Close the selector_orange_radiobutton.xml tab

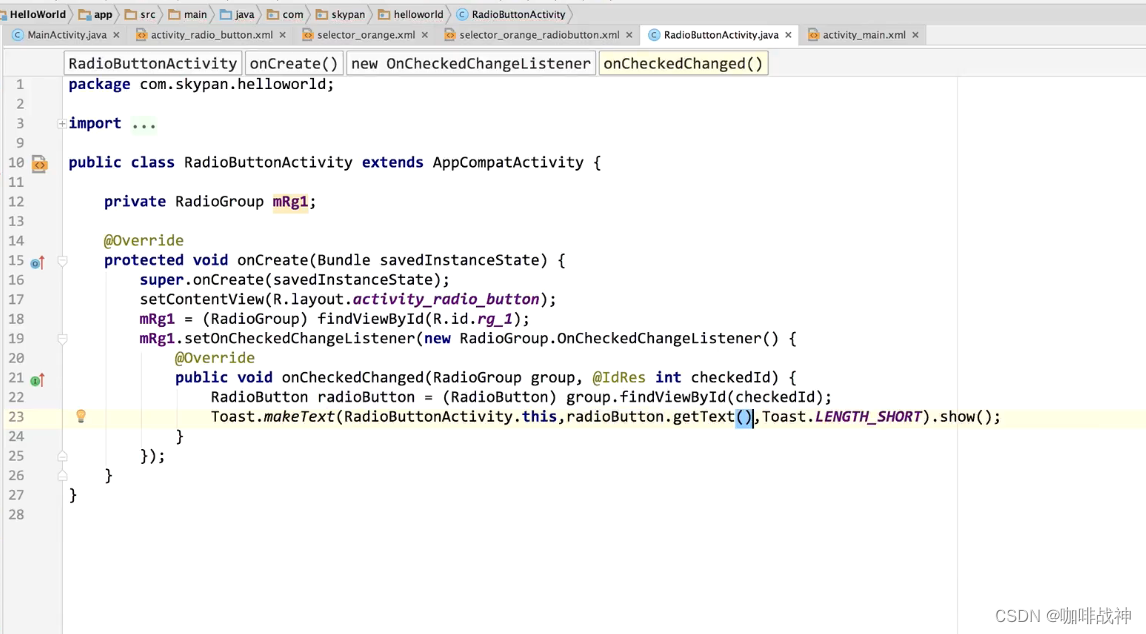point(629,35)
